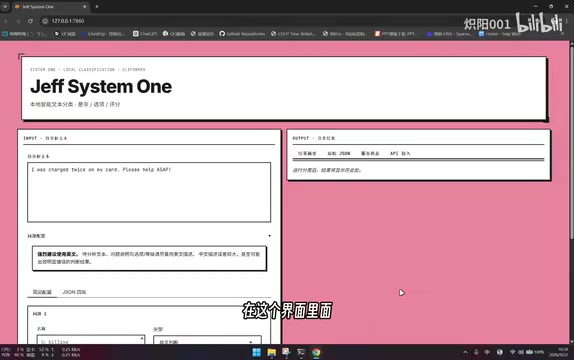This screenshot has width=574, height=360.
Task: Switch to the raw JSON output tab
Action: click(x=339, y=153)
